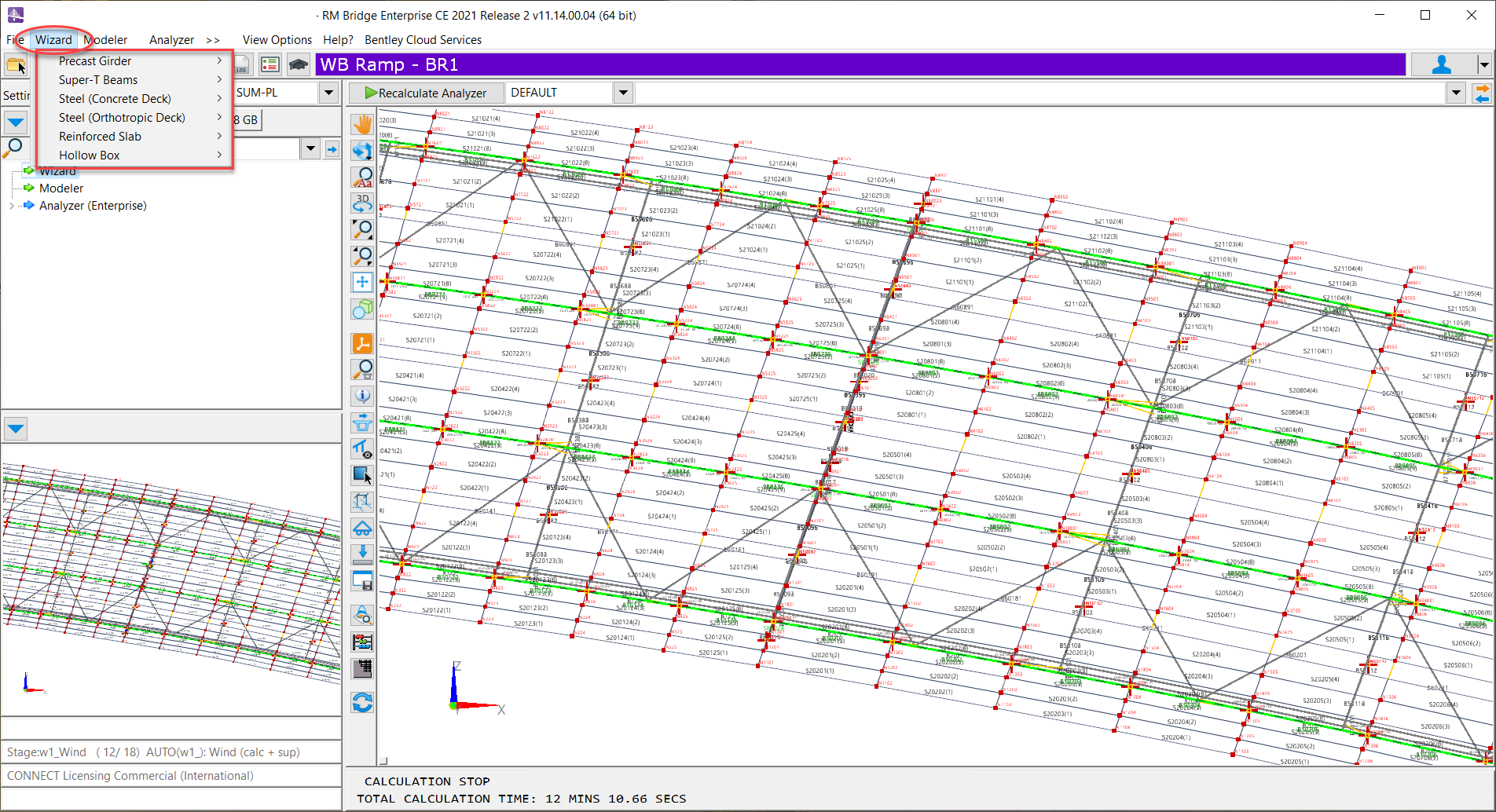1496x812 pixels.
Task: Save the current view window icon
Action: pos(362,581)
